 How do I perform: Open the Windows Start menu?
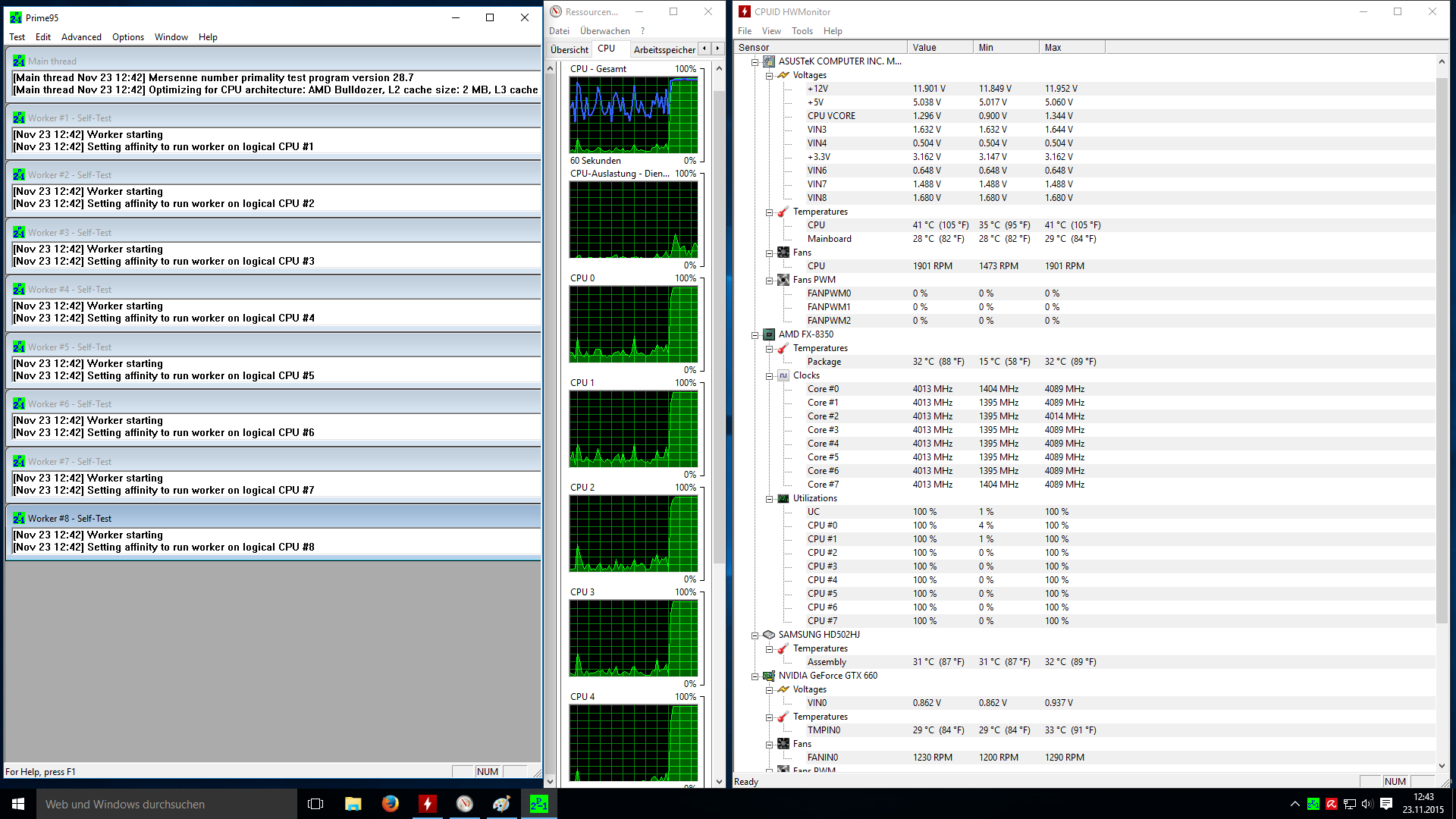pyautogui.click(x=18, y=804)
